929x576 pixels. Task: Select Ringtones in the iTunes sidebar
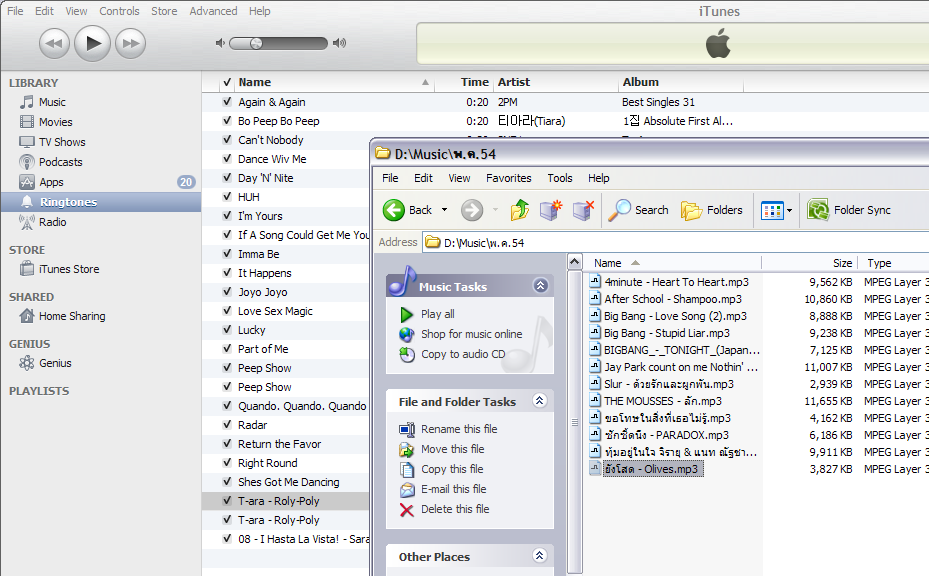(x=101, y=202)
